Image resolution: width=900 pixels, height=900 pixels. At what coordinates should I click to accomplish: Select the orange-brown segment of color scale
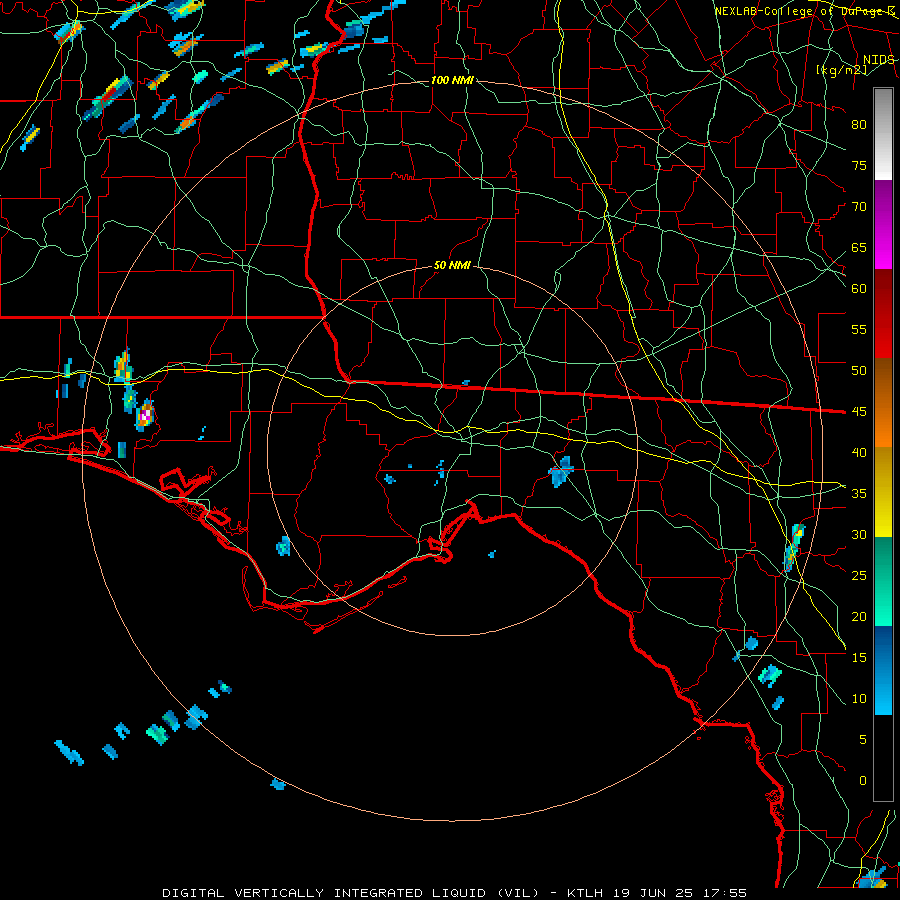883,403
